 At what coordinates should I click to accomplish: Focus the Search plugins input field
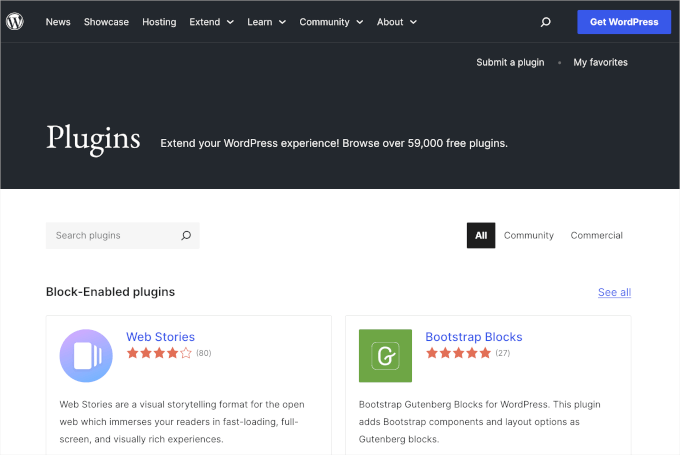[x=123, y=236]
